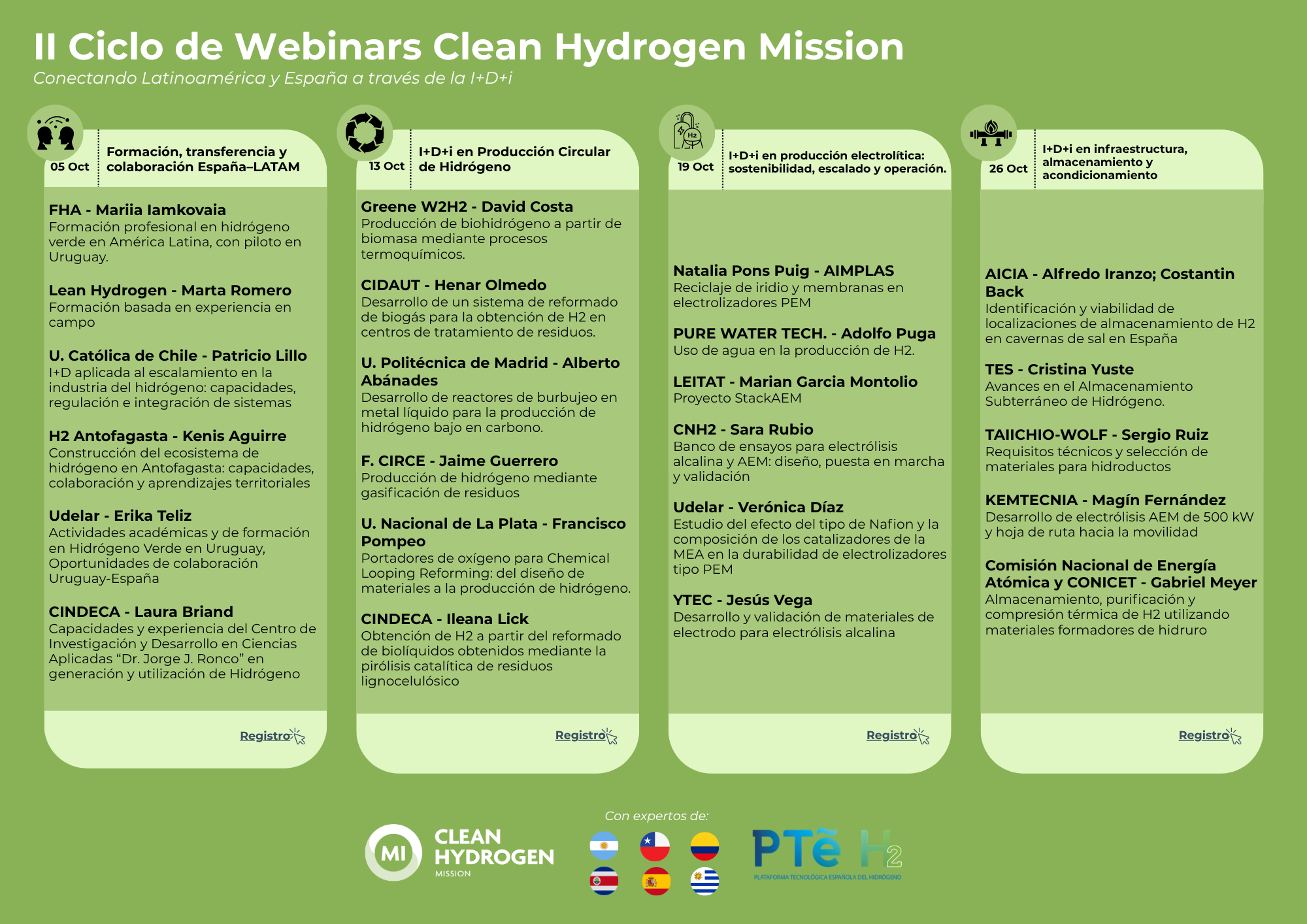The width and height of the screenshot is (1307, 924).
Task: Open the Registro link for the 19 Oct webinar
Action: pos(892,735)
